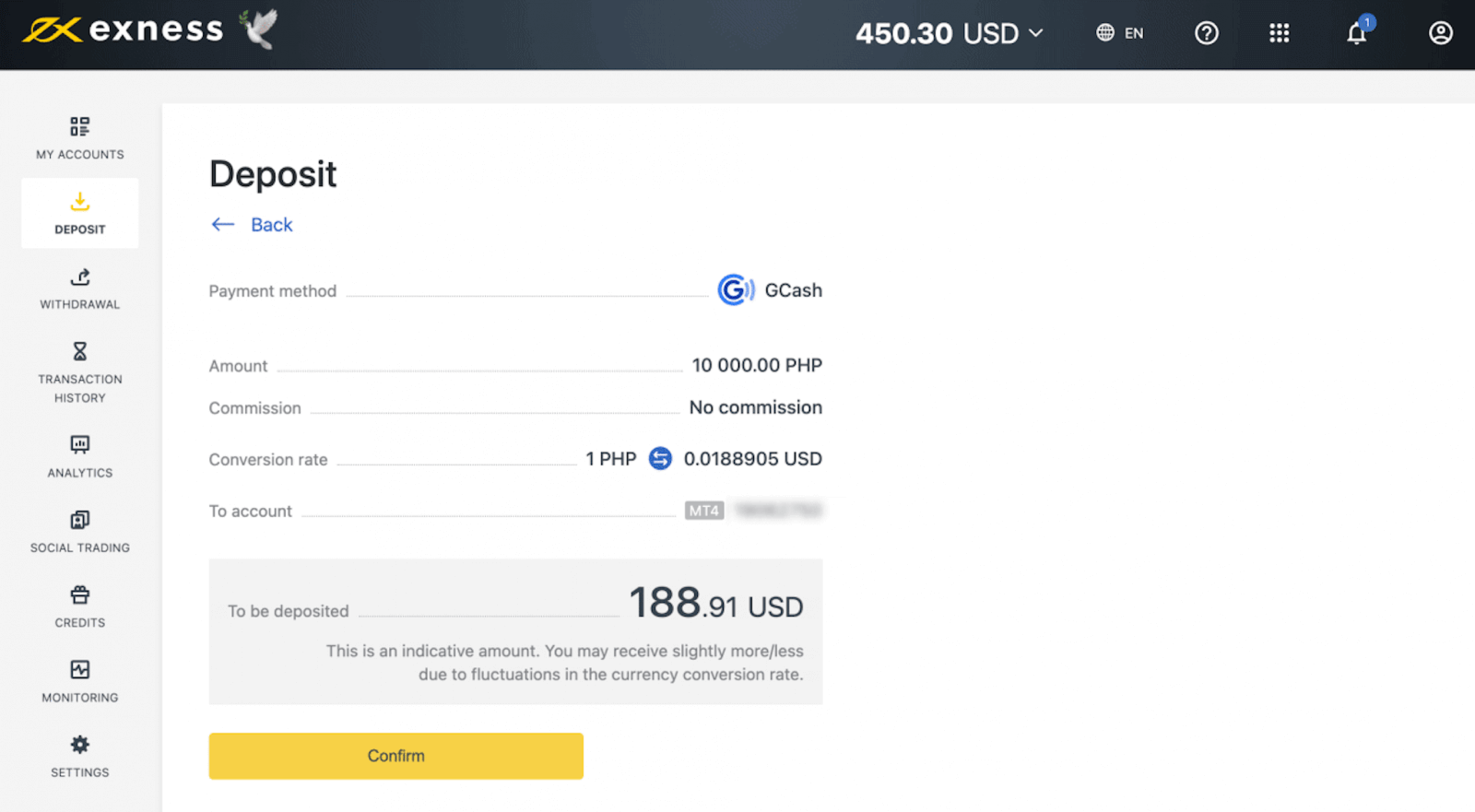Image resolution: width=1475 pixels, height=812 pixels.
Task: Open the user profile icon
Action: [x=1440, y=33]
